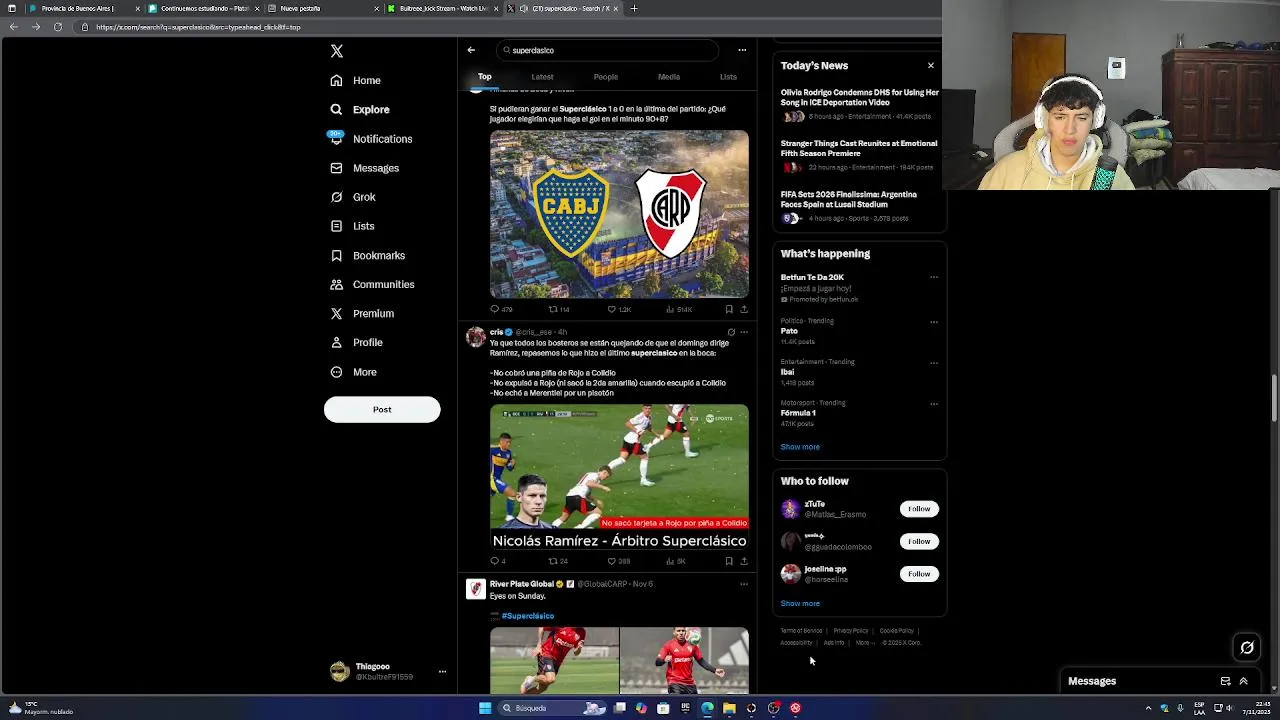Follow the joselina :pp account
The width and height of the screenshot is (1280, 720).
point(919,574)
